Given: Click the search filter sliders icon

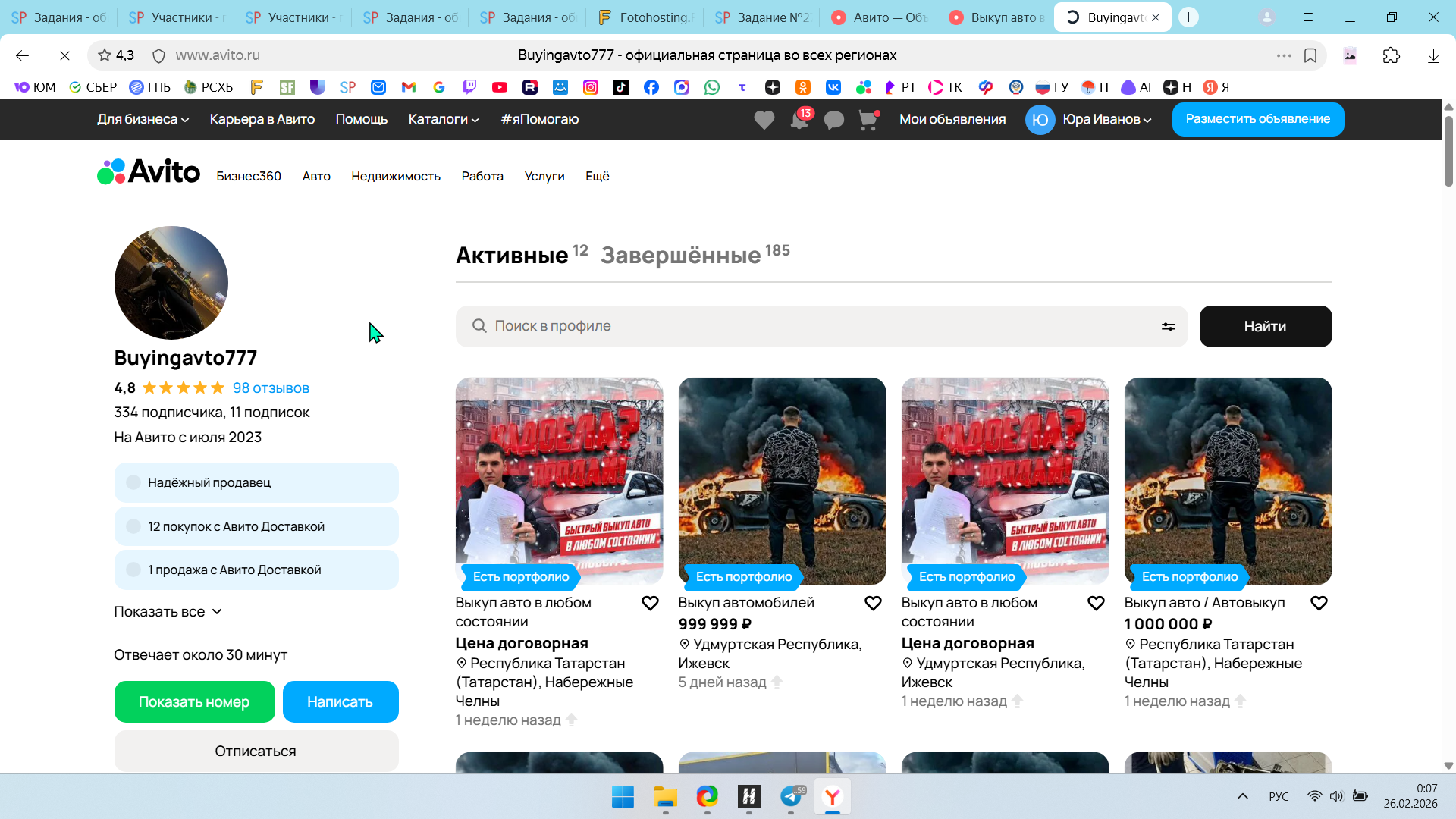Looking at the screenshot, I should [x=1168, y=326].
